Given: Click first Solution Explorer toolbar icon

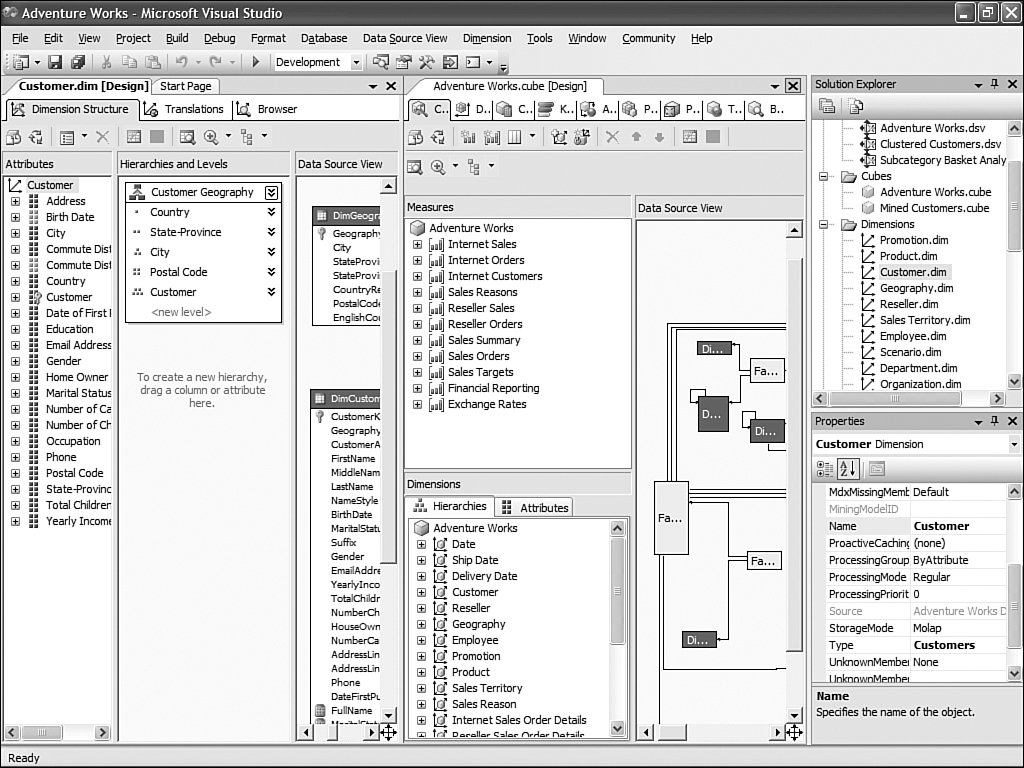Looking at the screenshot, I should tap(827, 106).
